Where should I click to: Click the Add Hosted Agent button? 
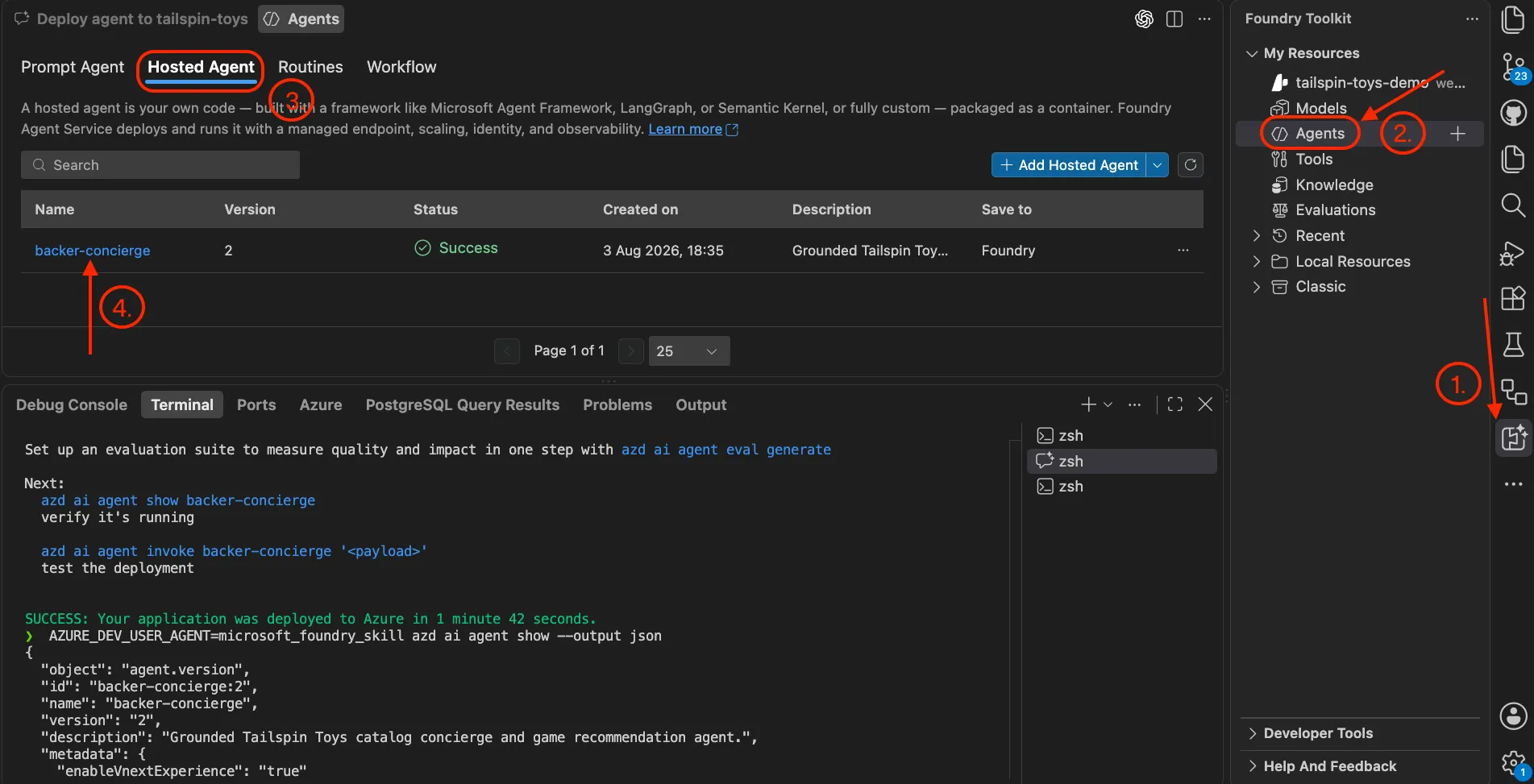click(1069, 164)
